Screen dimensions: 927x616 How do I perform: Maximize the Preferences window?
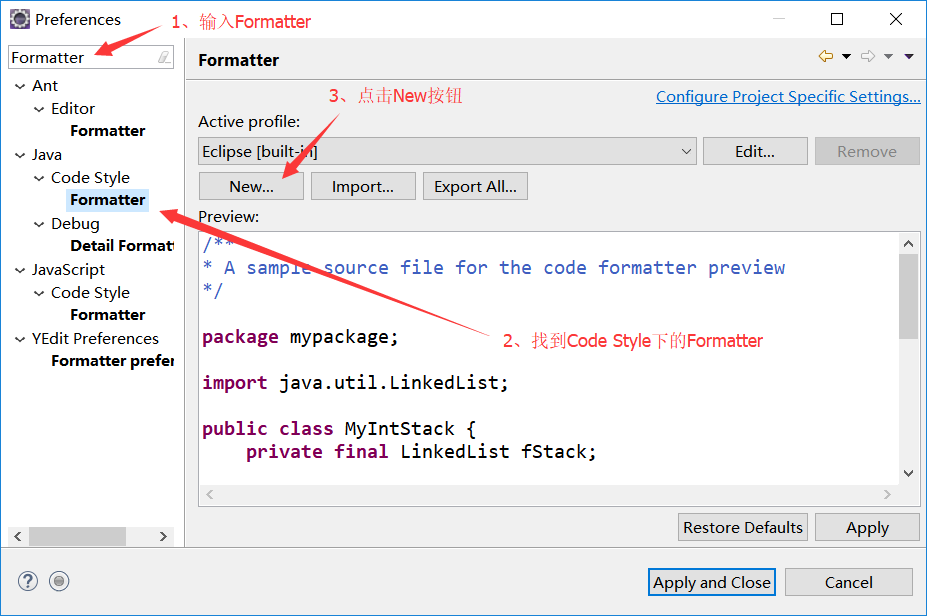point(837,19)
